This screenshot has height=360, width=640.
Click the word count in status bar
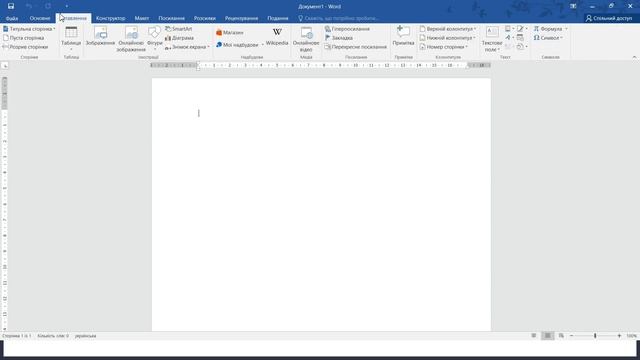[x=53, y=336]
